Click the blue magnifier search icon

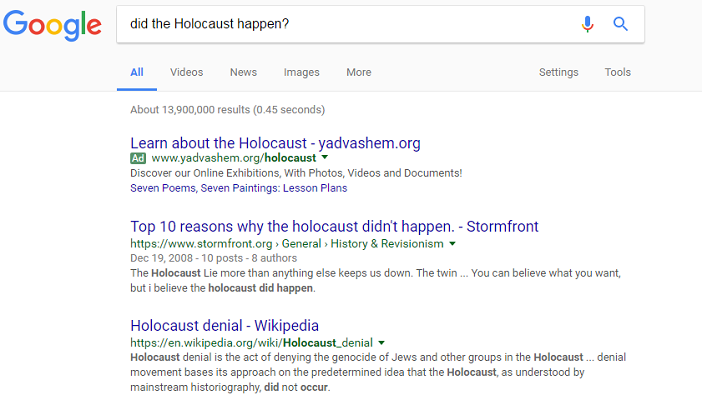click(x=620, y=24)
